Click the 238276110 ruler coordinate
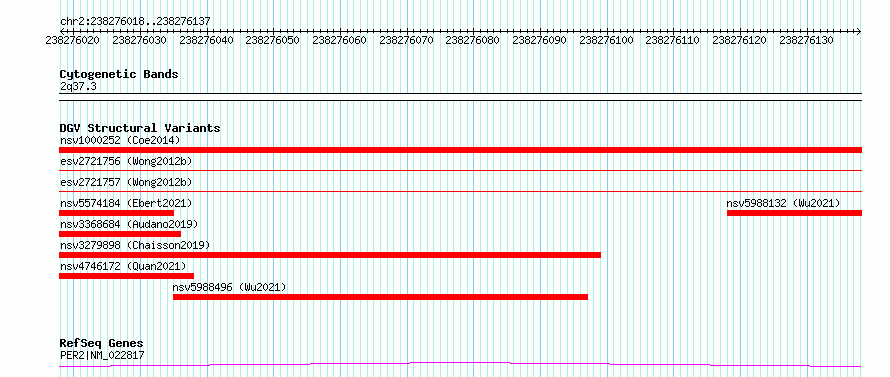This screenshot has width=890, height=377. coord(673,41)
